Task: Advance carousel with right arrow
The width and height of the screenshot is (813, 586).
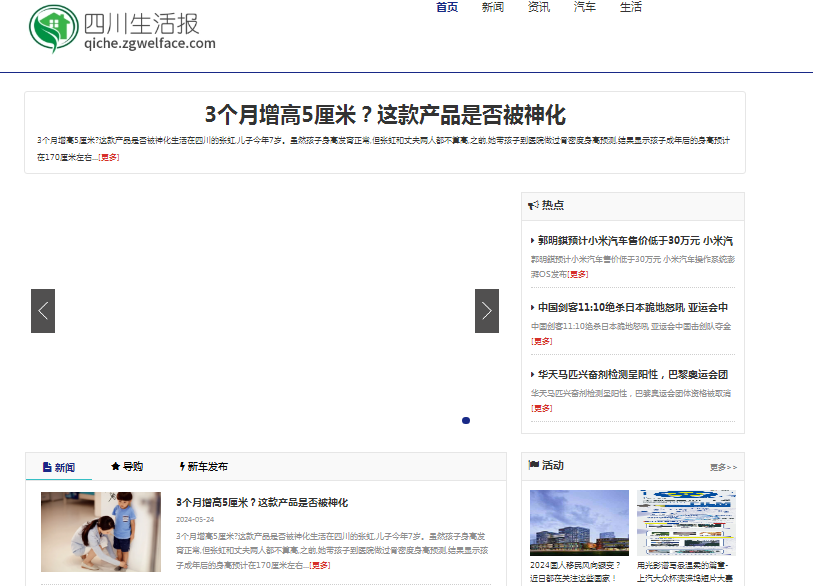Action: pyautogui.click(x=487, y=311)
